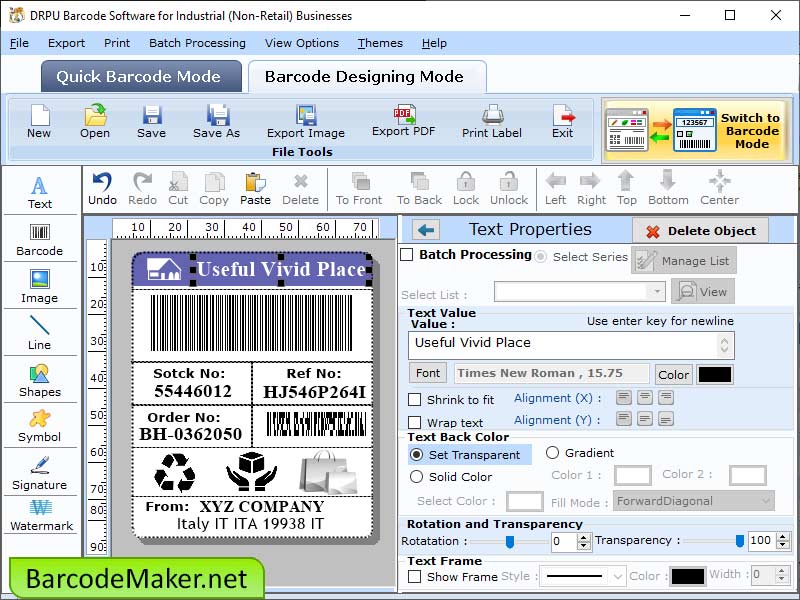
Task: Open the Barcode tool
Action: [40, 238]
